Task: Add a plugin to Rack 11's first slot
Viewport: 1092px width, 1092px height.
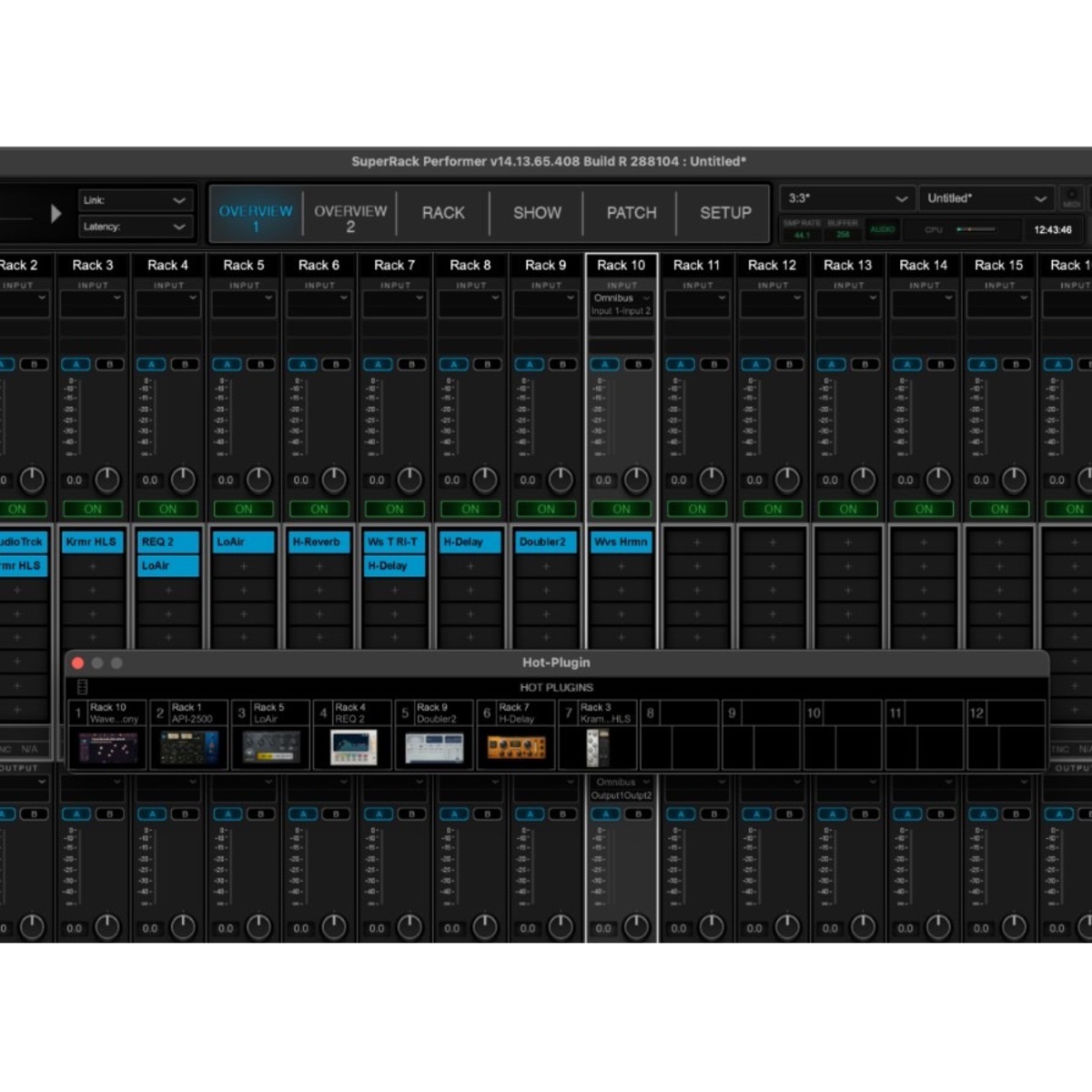Action: 697,542
